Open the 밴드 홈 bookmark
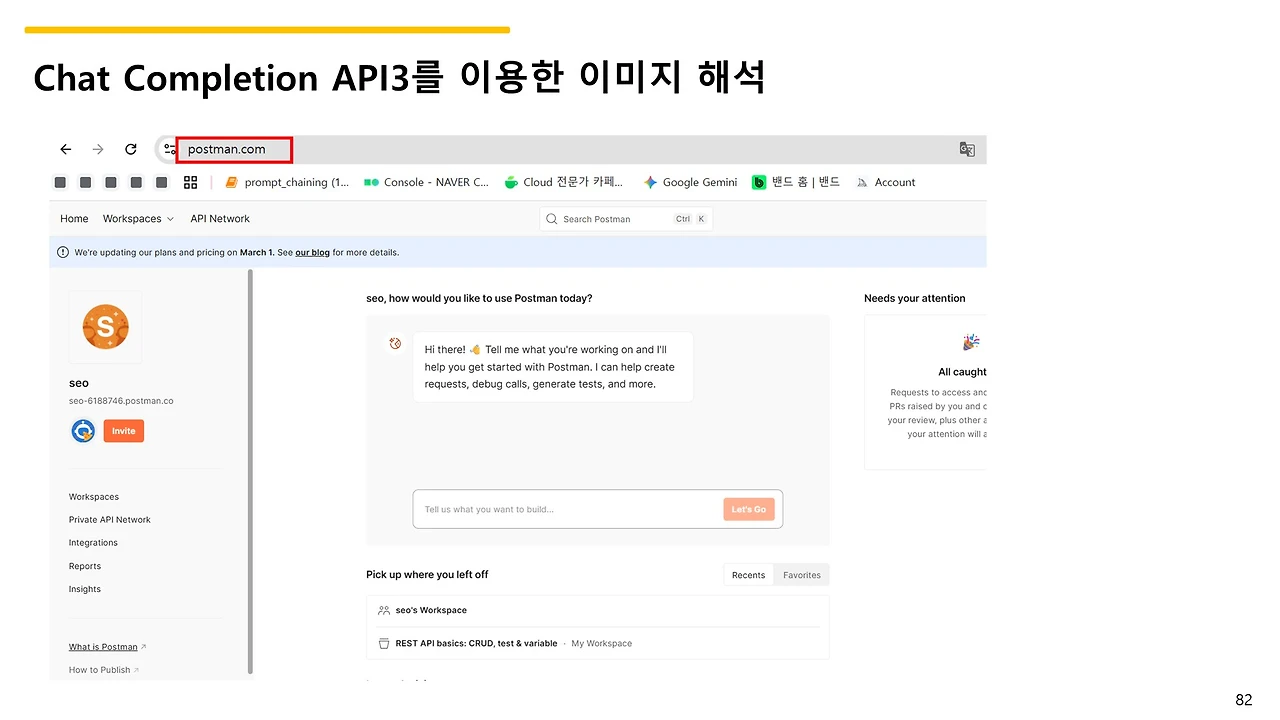Screen dimensions: 1280x720 [796, 182]
